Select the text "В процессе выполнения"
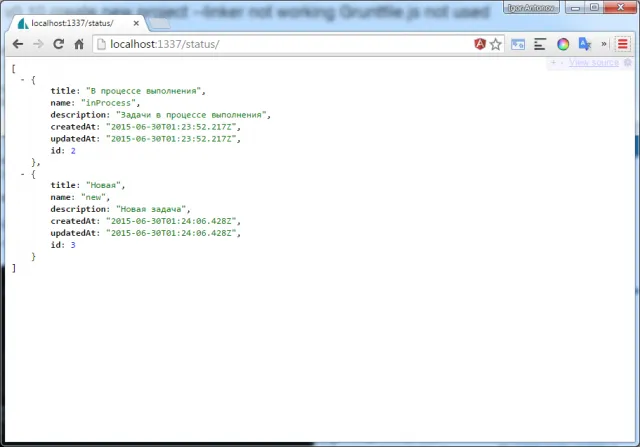 pyautogui.click(x=144, y=91)
